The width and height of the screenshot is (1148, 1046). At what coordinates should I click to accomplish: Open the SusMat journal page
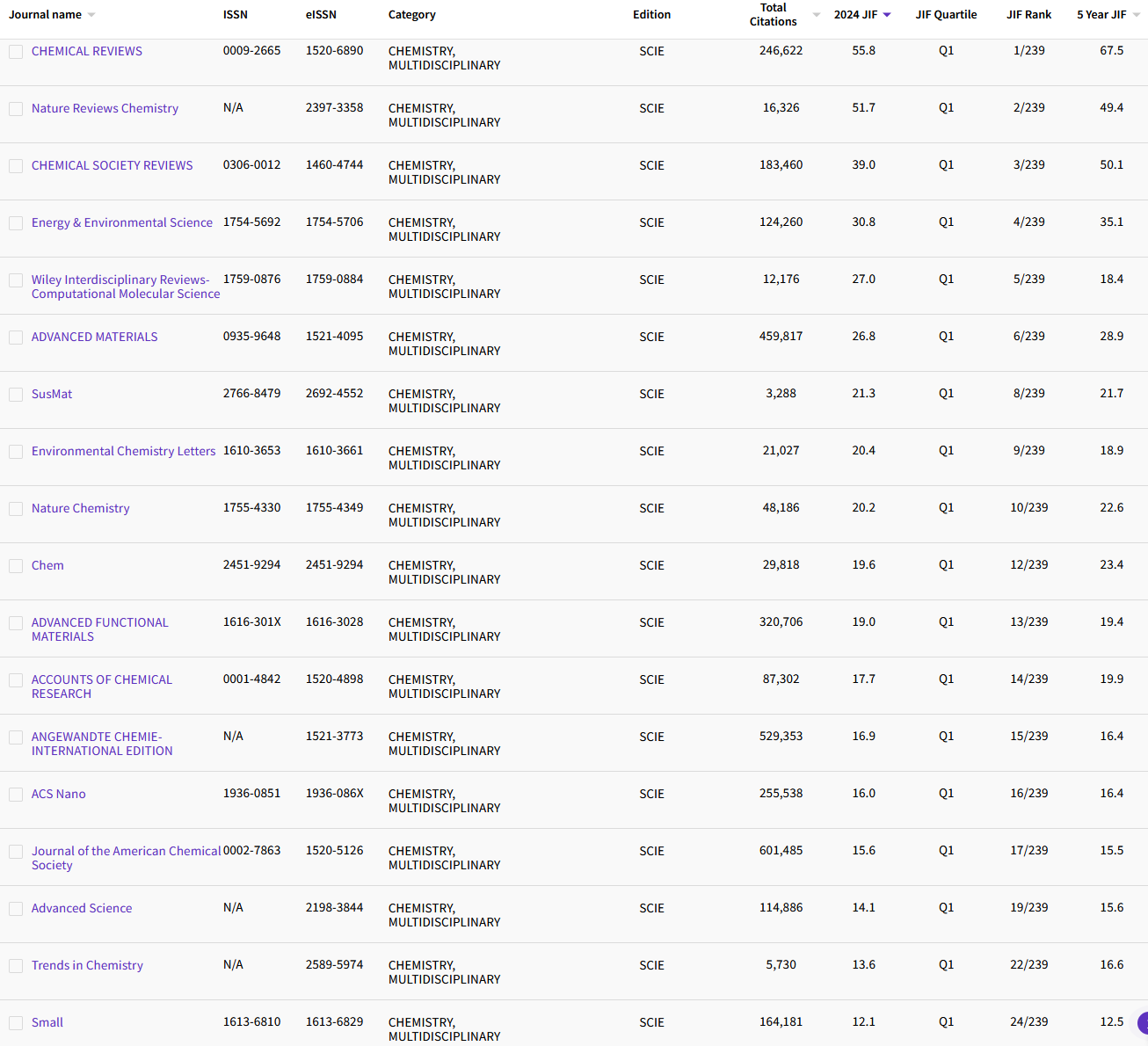pyautogui.click(x=51, y=394)
